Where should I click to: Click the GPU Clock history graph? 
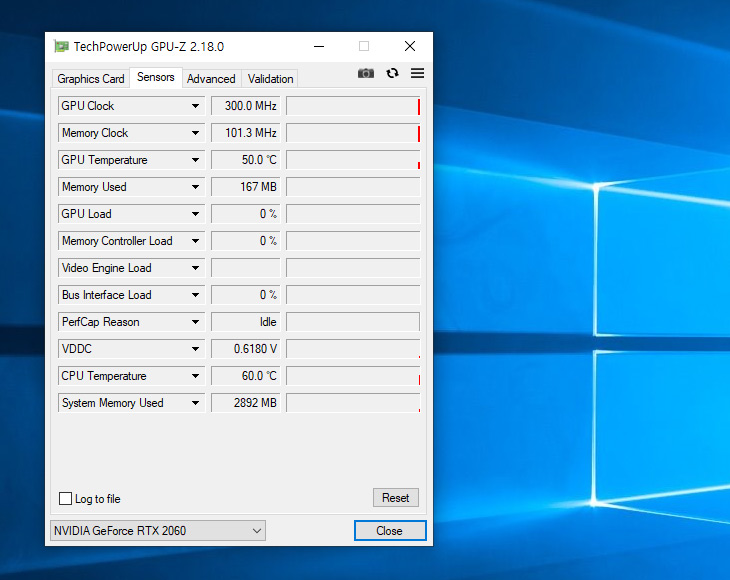tap(353, 106)
